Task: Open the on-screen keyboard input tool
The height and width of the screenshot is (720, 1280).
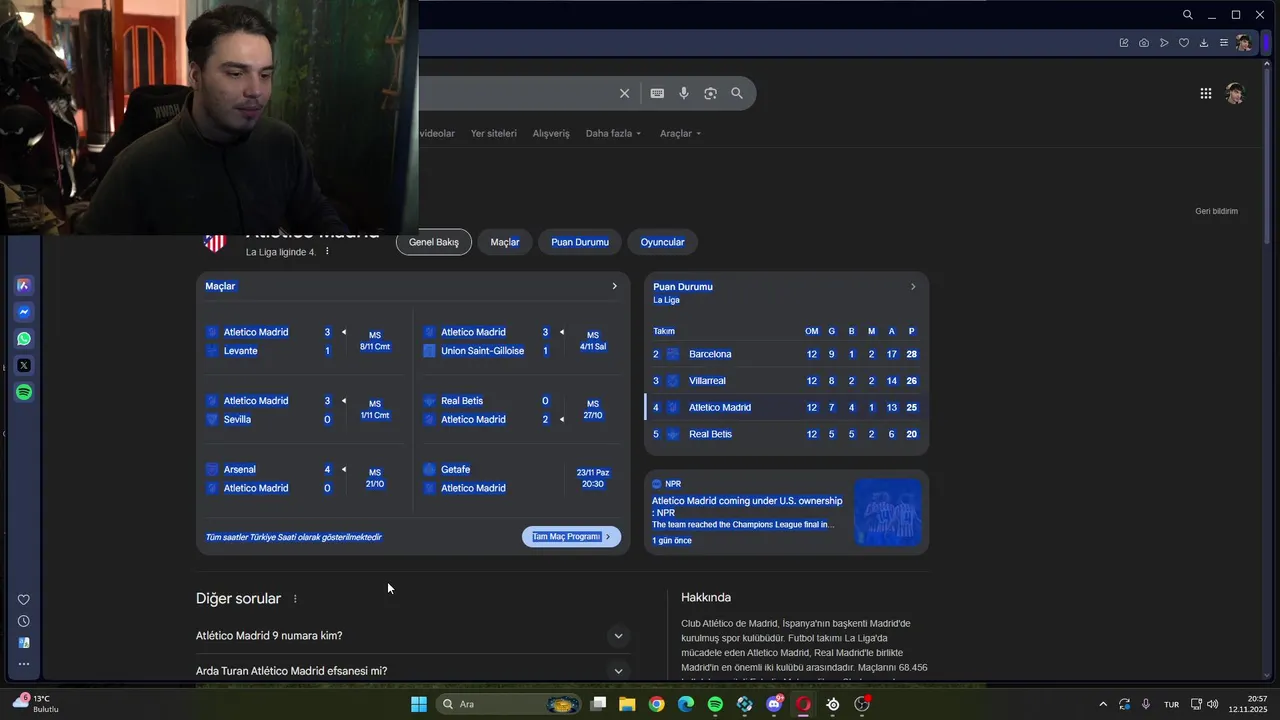Action: (657, 93)
